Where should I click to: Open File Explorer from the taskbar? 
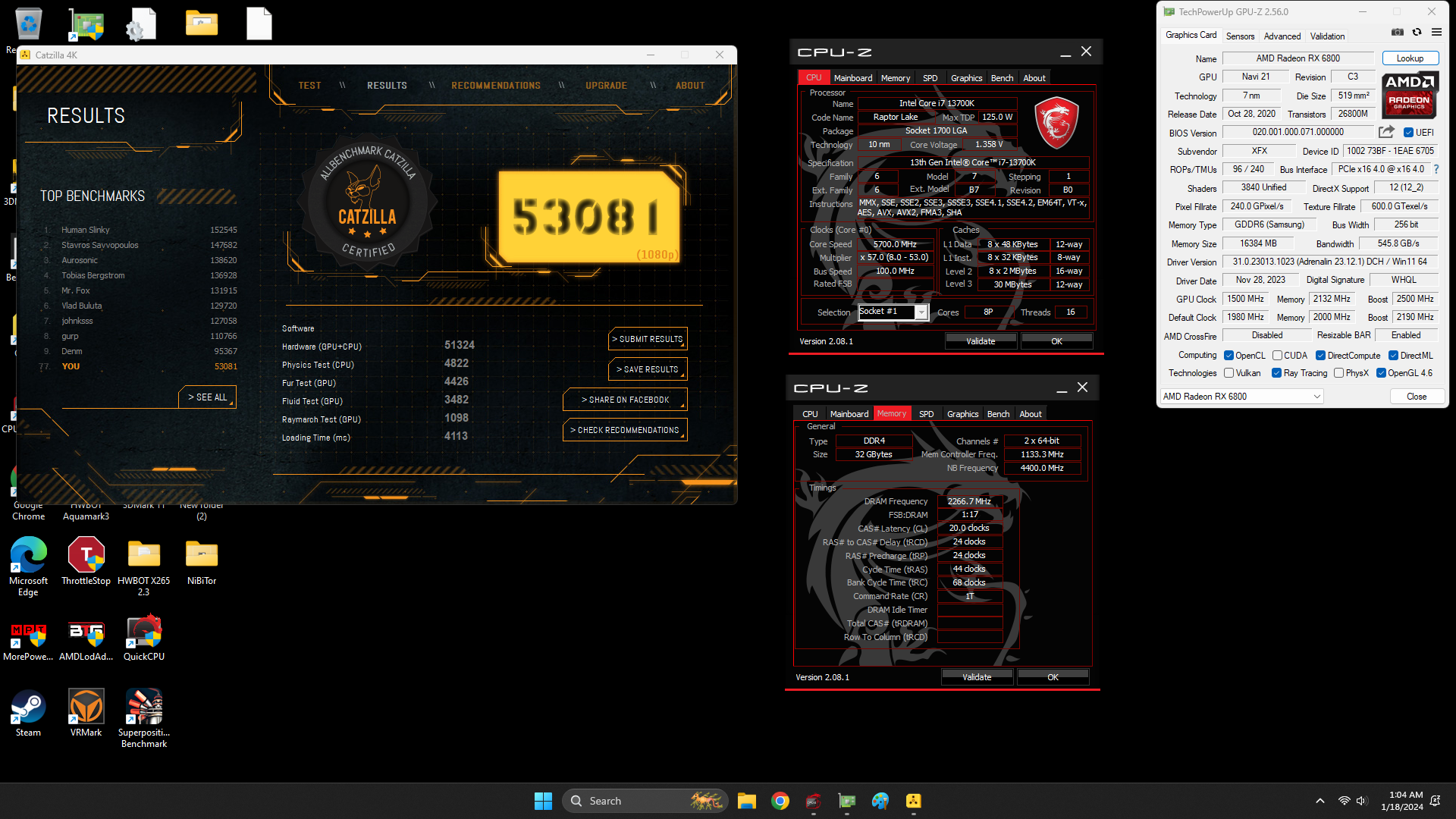pyautogui.click(x=746, y=801)
